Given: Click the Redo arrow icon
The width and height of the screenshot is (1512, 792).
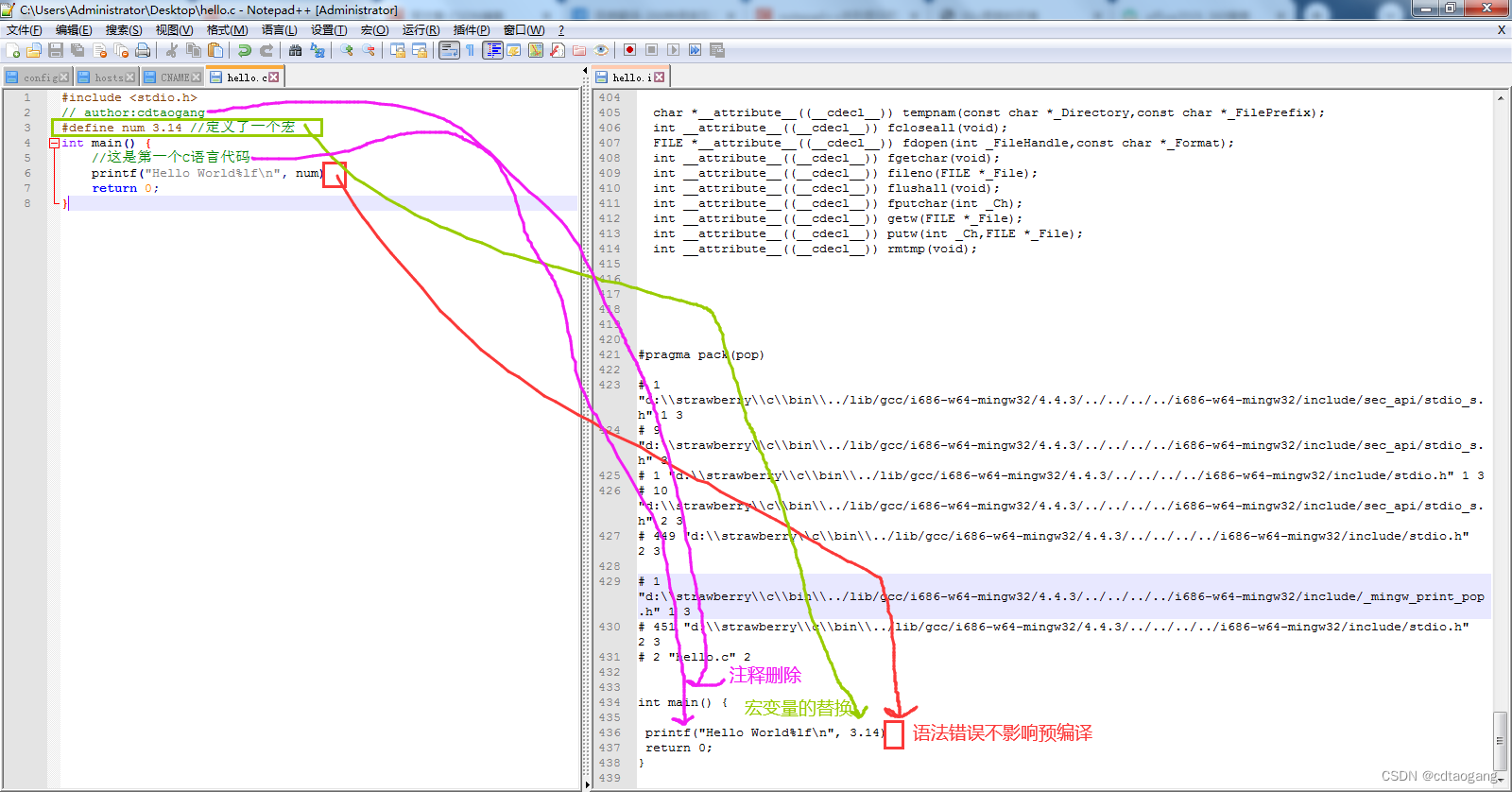Looking at the screenshot, I should coord(266,50).
